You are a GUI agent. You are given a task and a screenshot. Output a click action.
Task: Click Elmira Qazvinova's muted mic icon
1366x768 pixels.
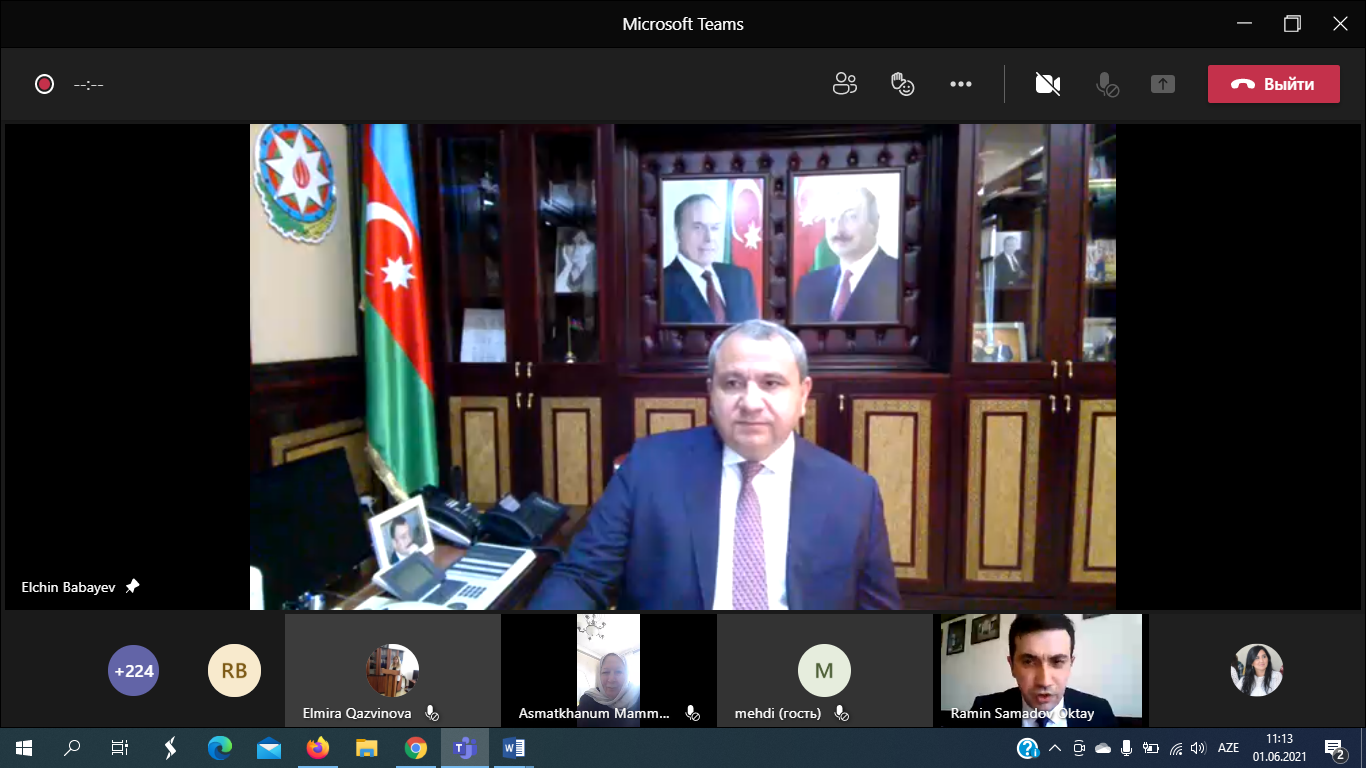(431, 713)
